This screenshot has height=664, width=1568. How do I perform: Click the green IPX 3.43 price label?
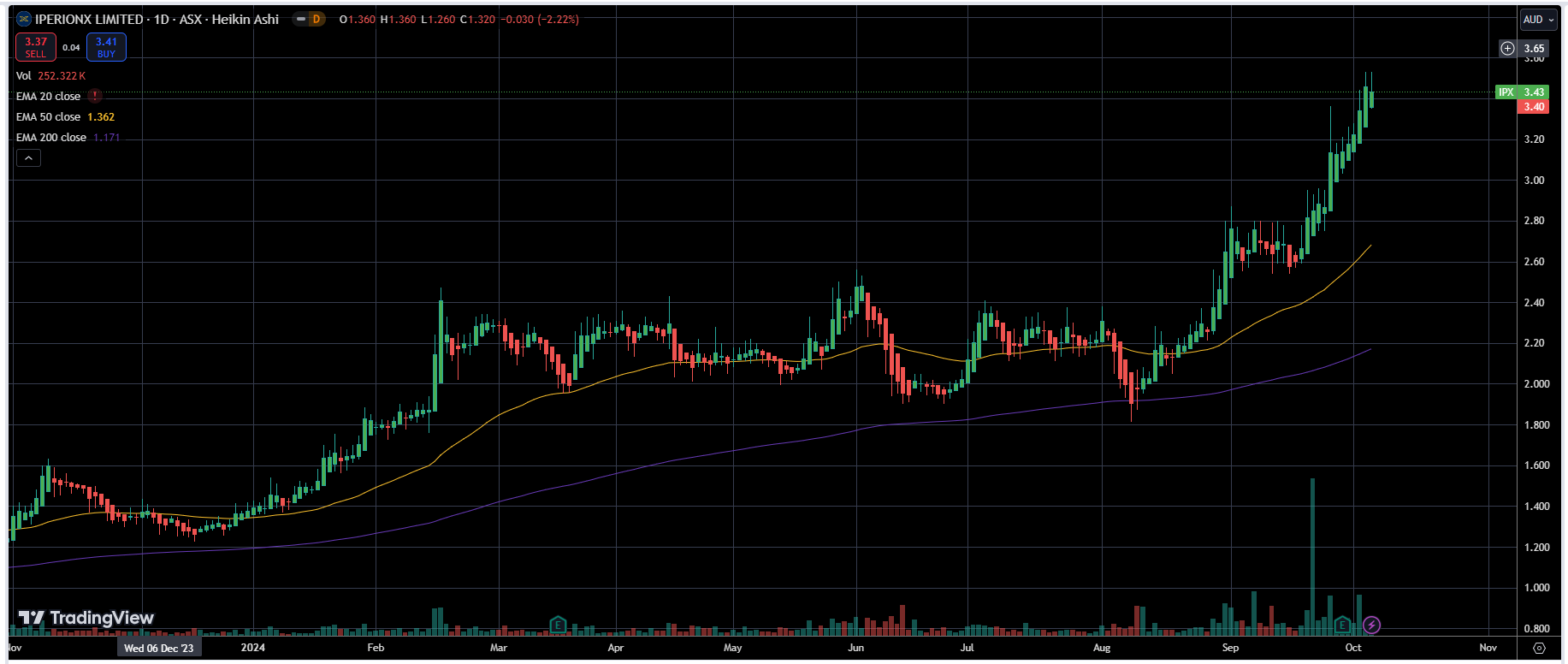[1522, 92]
